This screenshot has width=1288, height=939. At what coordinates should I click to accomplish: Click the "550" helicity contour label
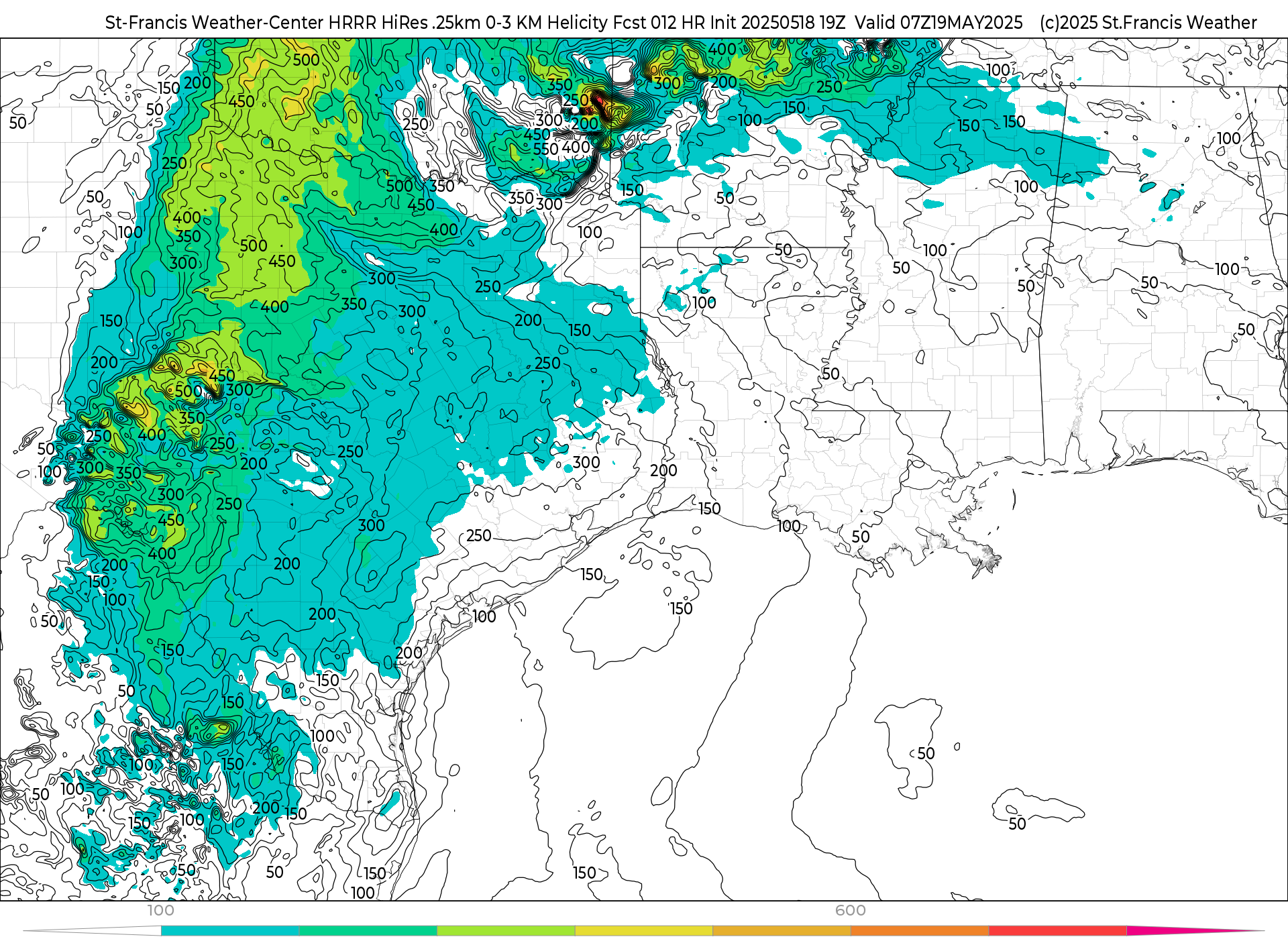coord(545,149)
